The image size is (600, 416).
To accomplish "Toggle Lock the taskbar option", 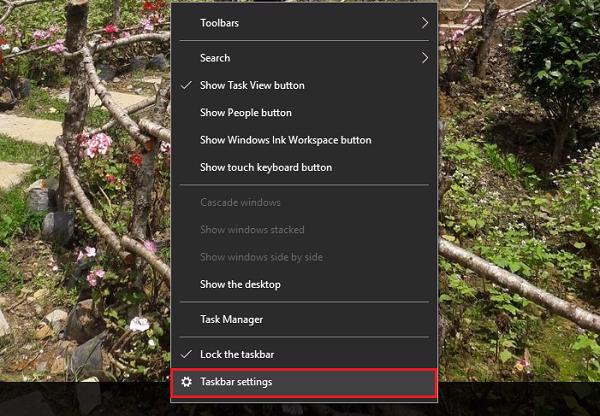I will click(x=304, y=354).
